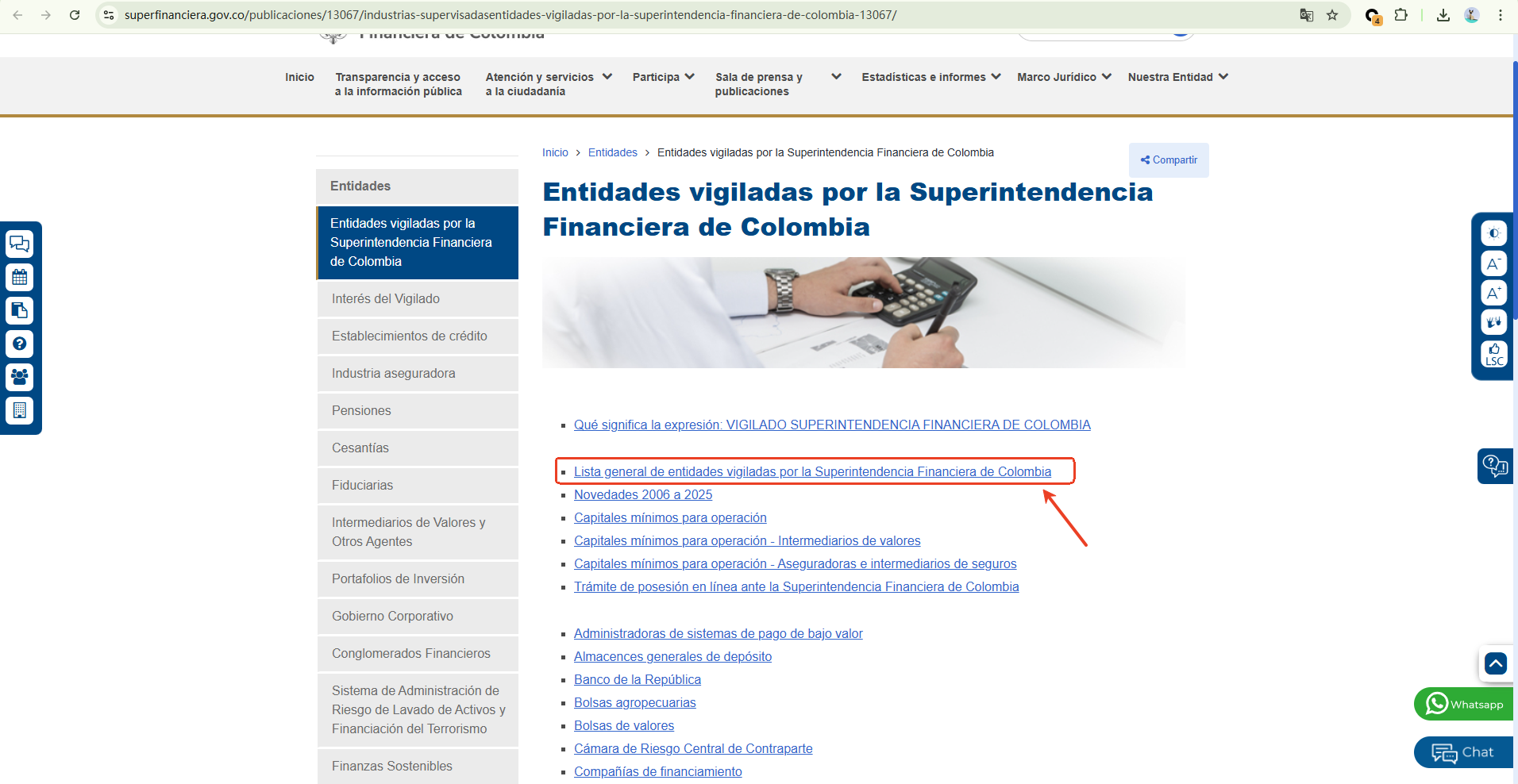1518x784 pixels.
Task: Open the browser three-dot menu
Action: 1501,15
